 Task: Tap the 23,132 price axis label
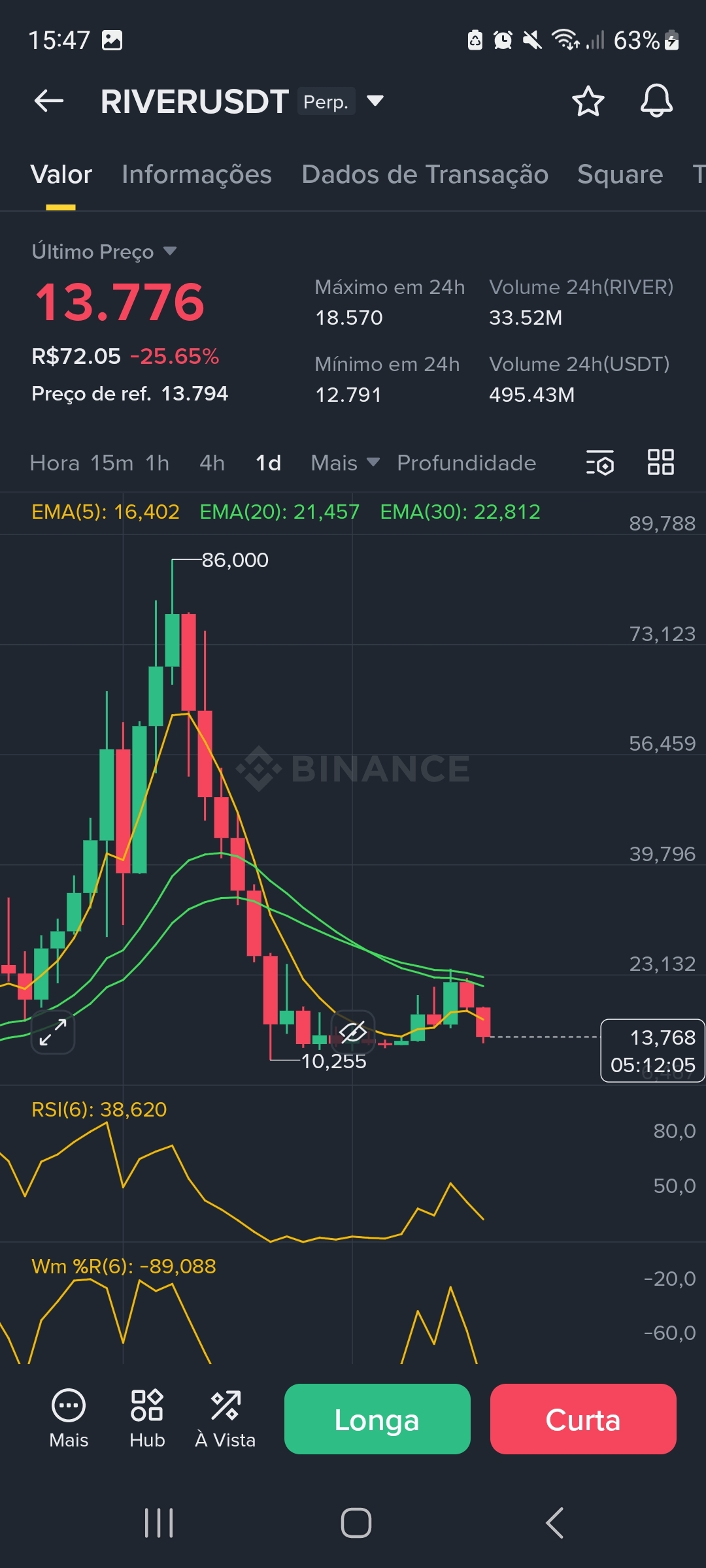pyautogui.click(x=662, y=964)
